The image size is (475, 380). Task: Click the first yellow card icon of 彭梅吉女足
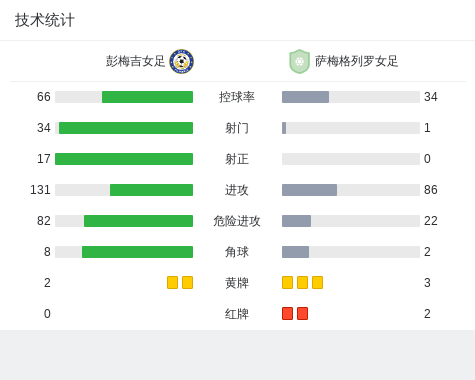click(172, 283)
